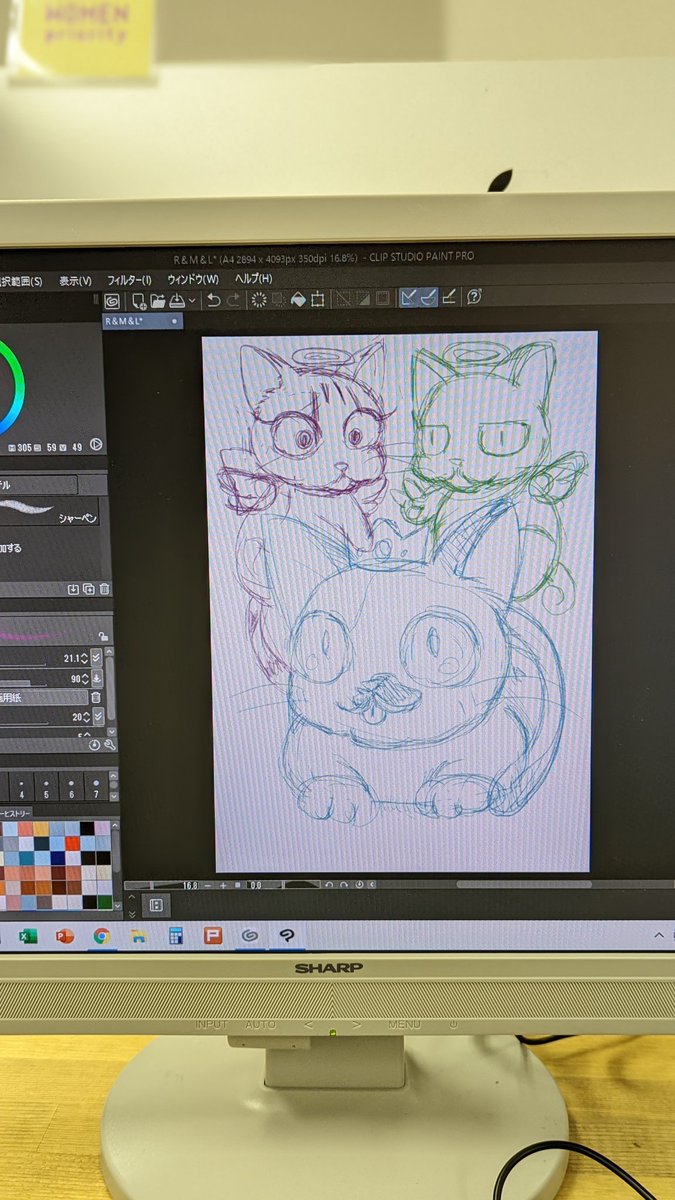
Task: Open the ヘルプ(H) menu
Action: 253,278
